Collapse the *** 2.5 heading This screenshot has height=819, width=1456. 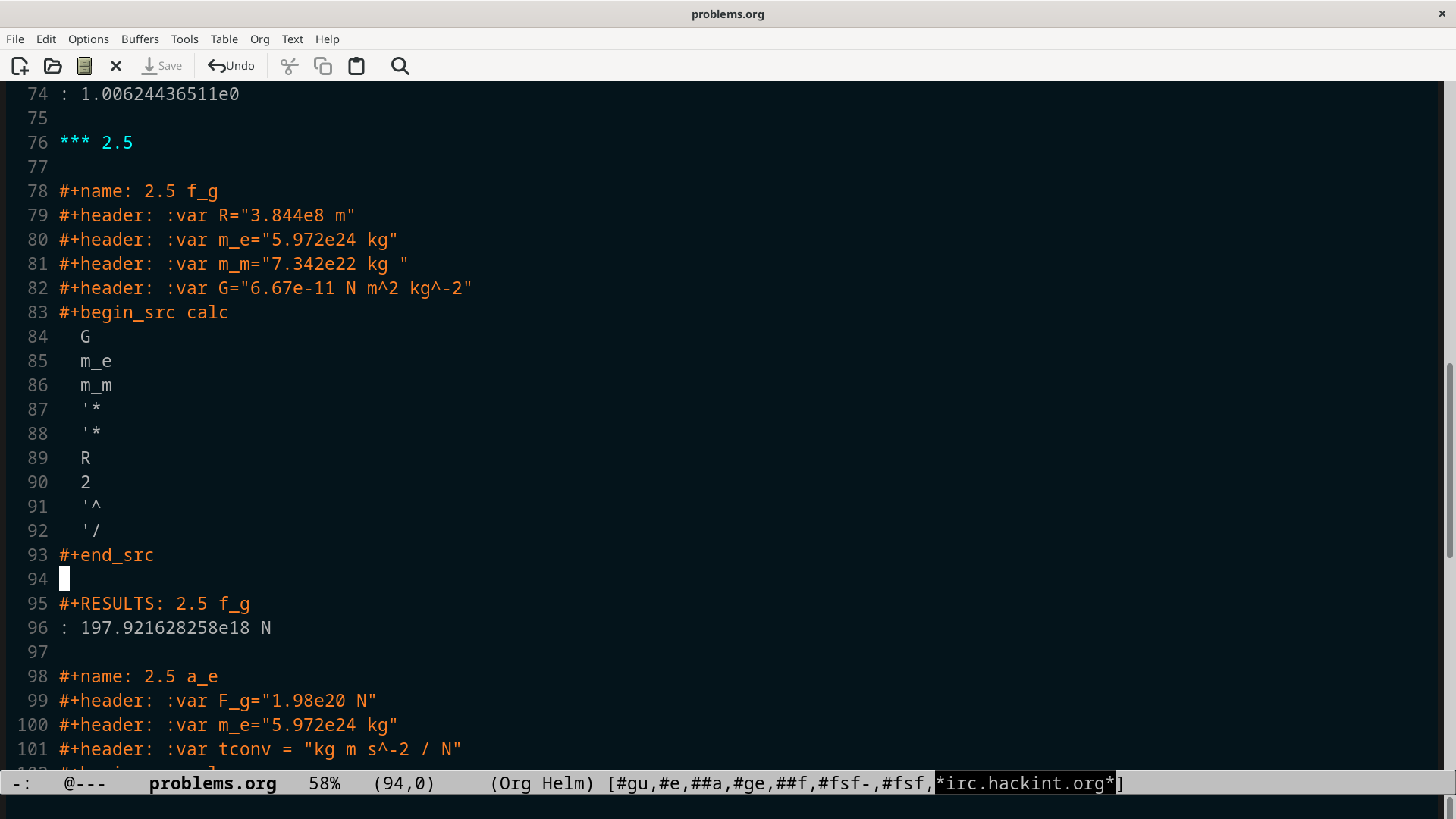pos(96,143)
